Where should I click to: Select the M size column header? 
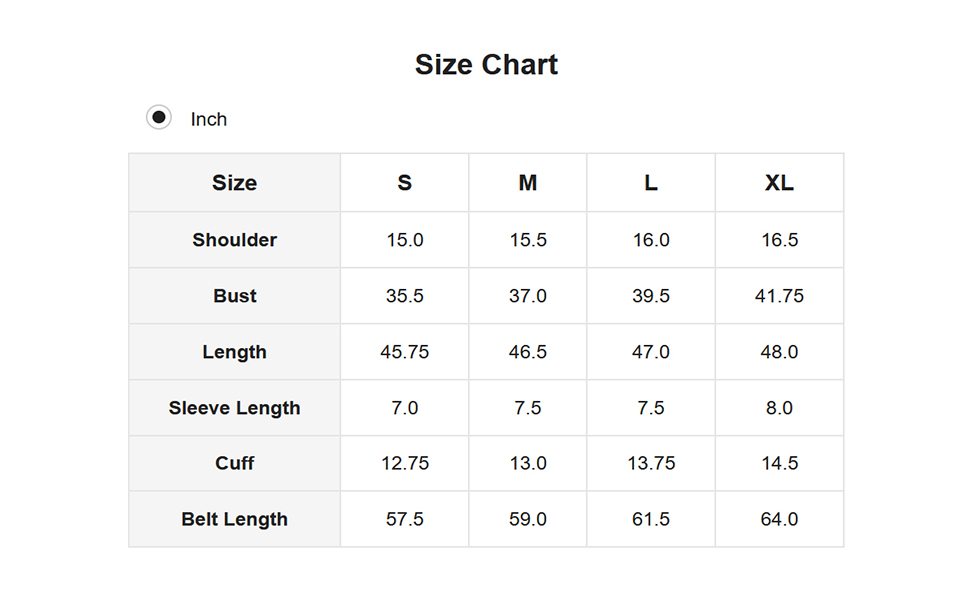[528, 183]
